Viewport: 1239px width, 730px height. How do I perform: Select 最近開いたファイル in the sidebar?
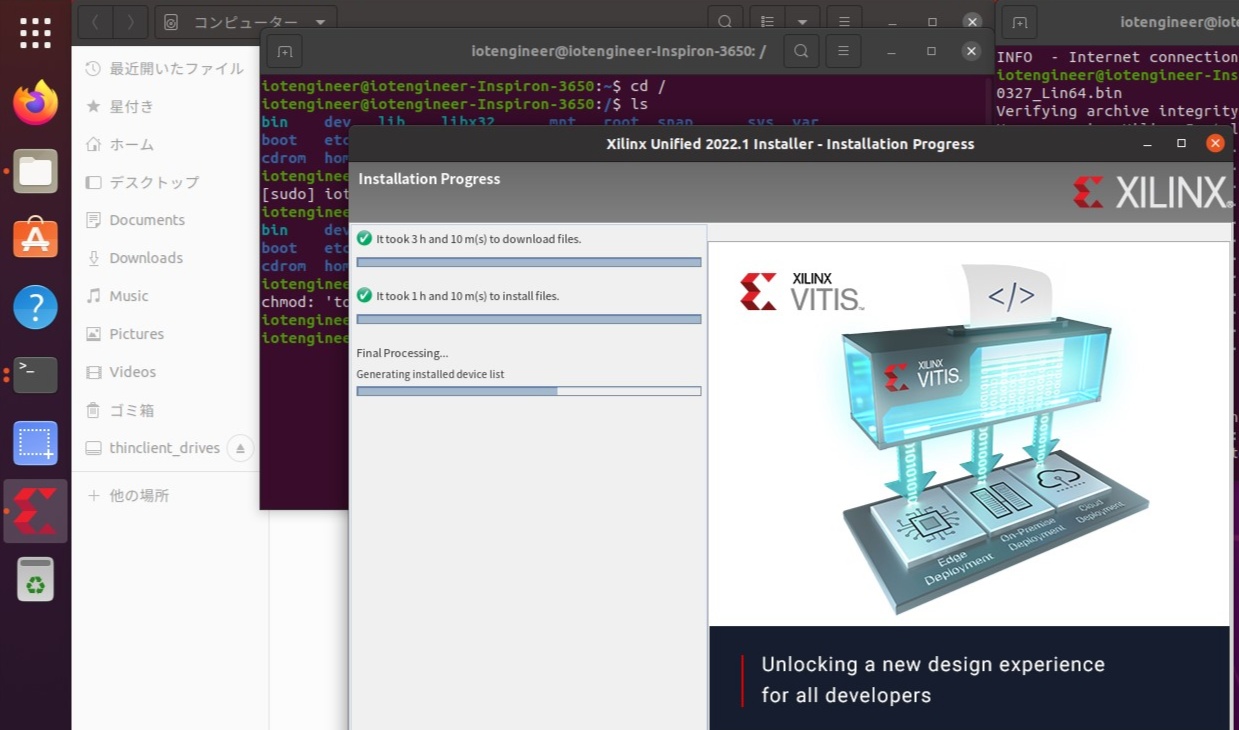click(x=163, y=68)
